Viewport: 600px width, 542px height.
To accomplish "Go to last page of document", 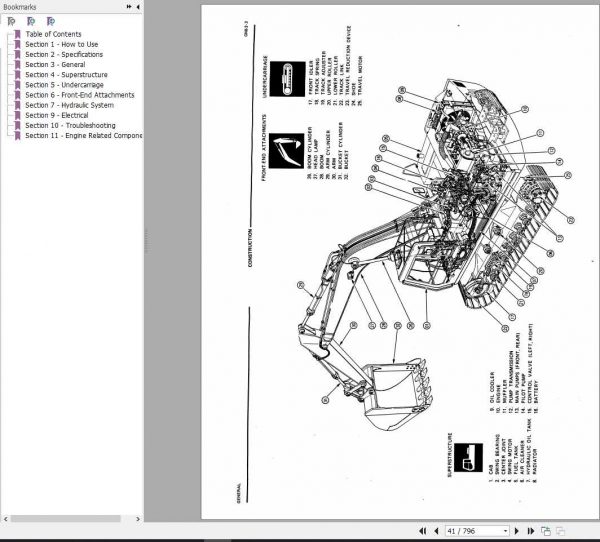I will click(530, 531).
